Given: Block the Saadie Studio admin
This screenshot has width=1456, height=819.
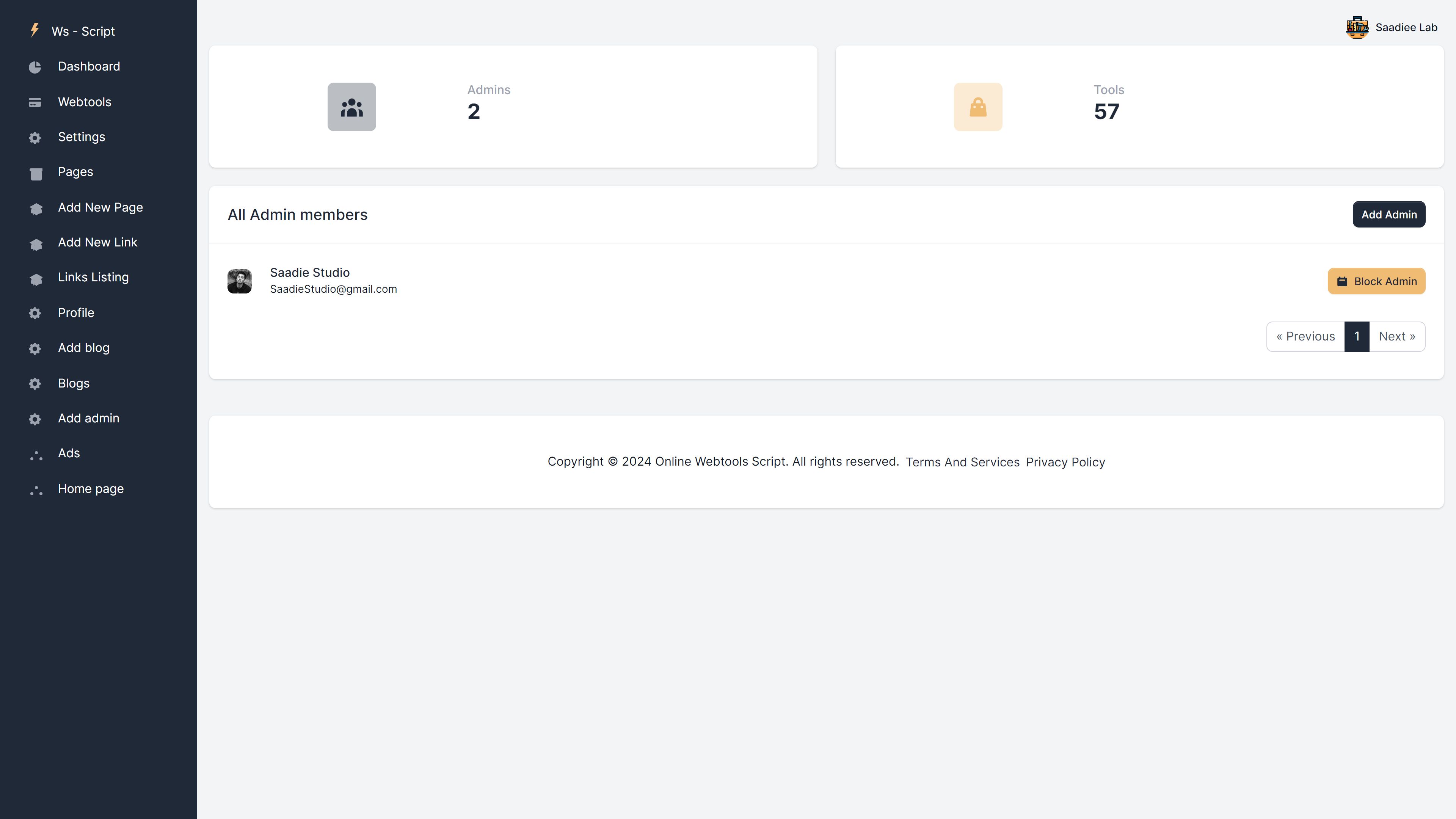Looking at the screenshot, I should point(1376,281).
